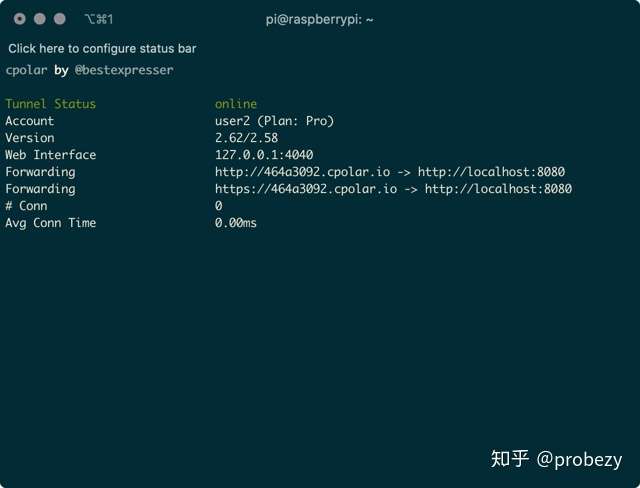
Task: Open the http://464a3092.cpolar.io forwarding URL
Action: (x=306, y=172)
